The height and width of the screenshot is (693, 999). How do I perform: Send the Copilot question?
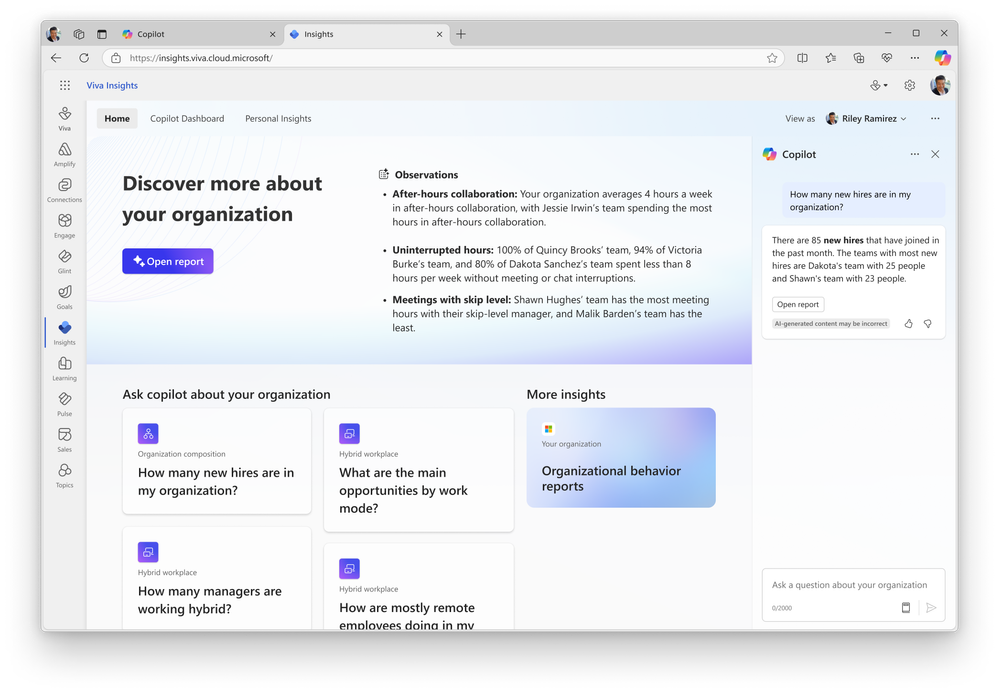click(x=931, y=608)
